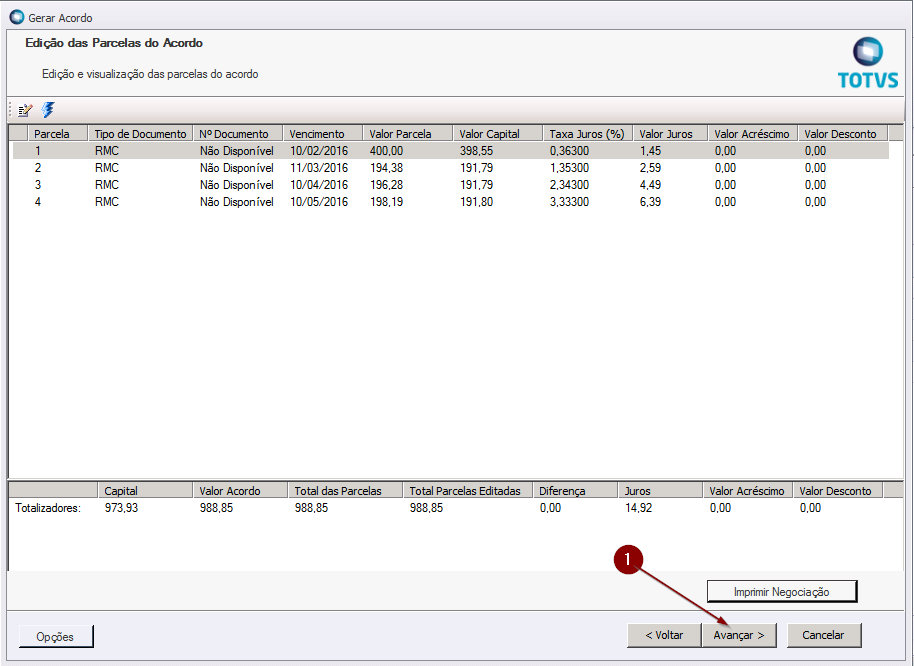Image resolution: width=914 pixels, height=666 pixels.
Task: Click the lightning bolt toolbar icon
Action: [x=48, y=110]
